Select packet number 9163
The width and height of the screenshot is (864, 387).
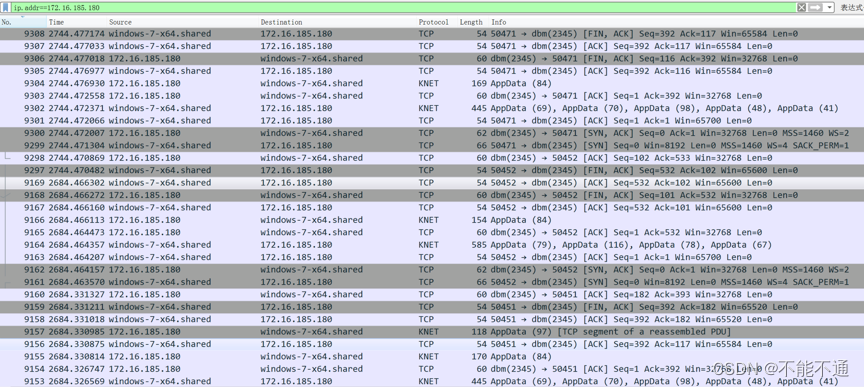[x=432, y=257]
